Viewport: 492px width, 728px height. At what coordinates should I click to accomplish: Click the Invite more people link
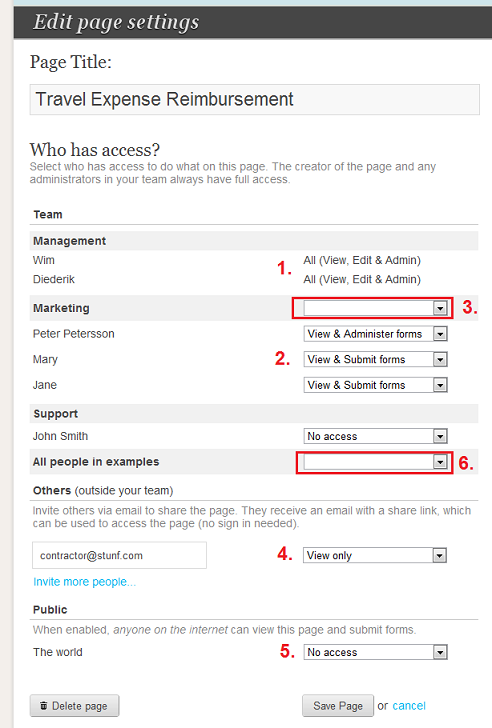pos(84,582)
